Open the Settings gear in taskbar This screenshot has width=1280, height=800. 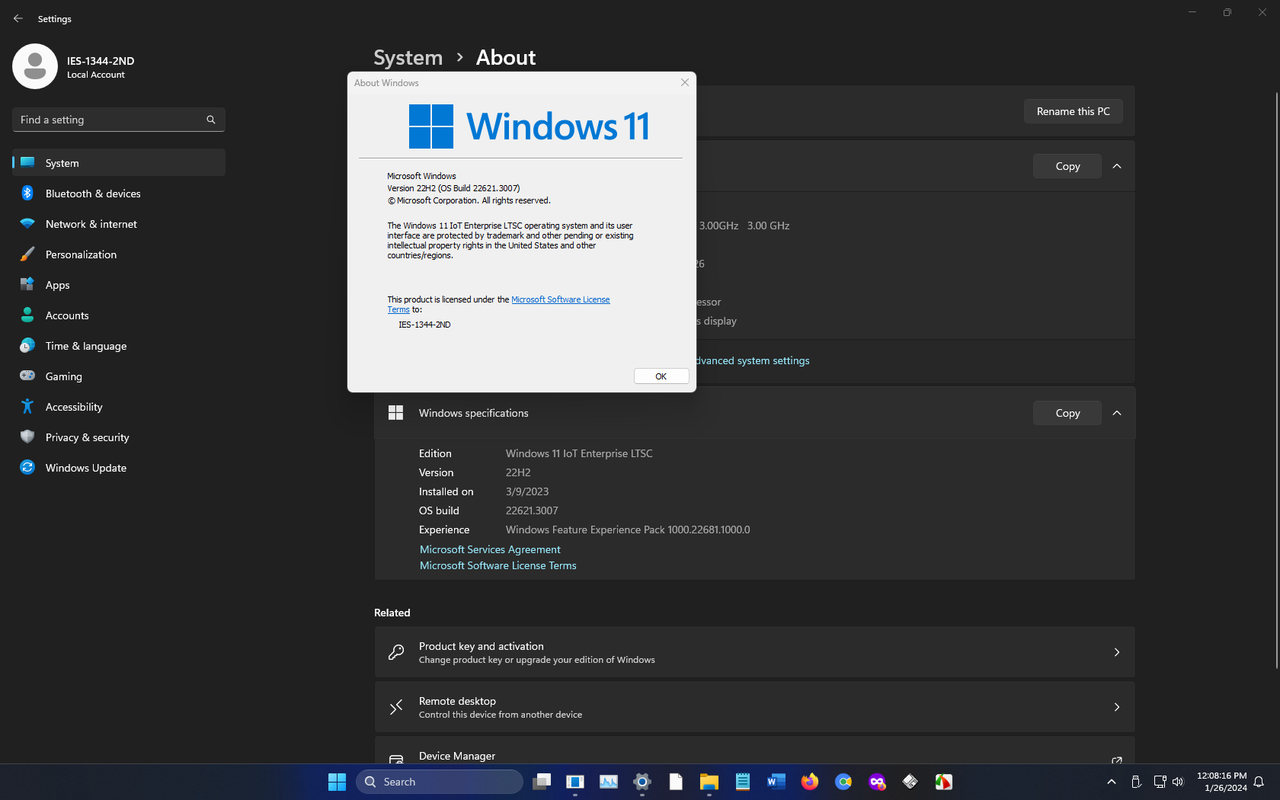642,782
